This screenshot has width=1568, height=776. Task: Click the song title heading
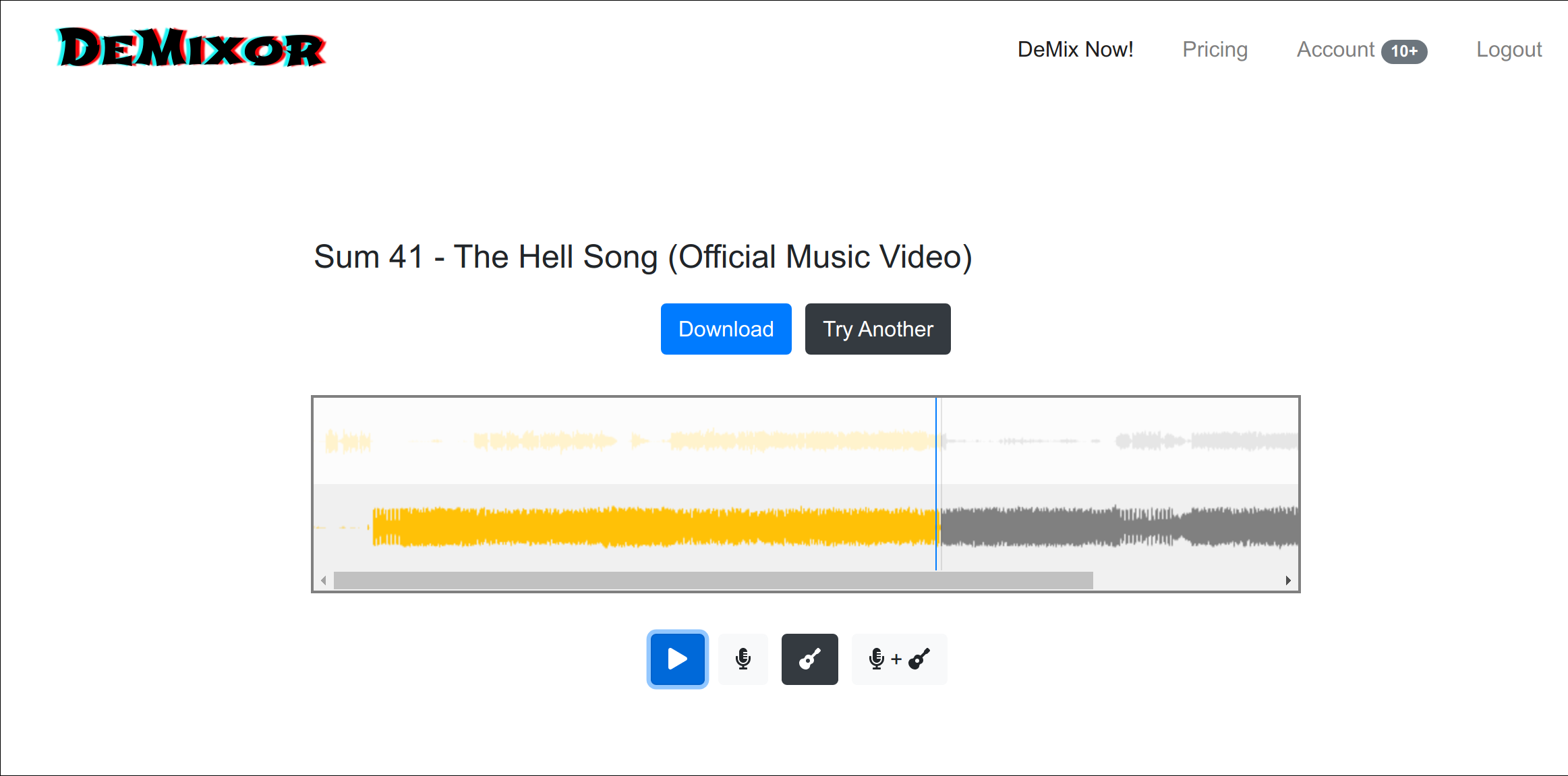coord(643,257)
